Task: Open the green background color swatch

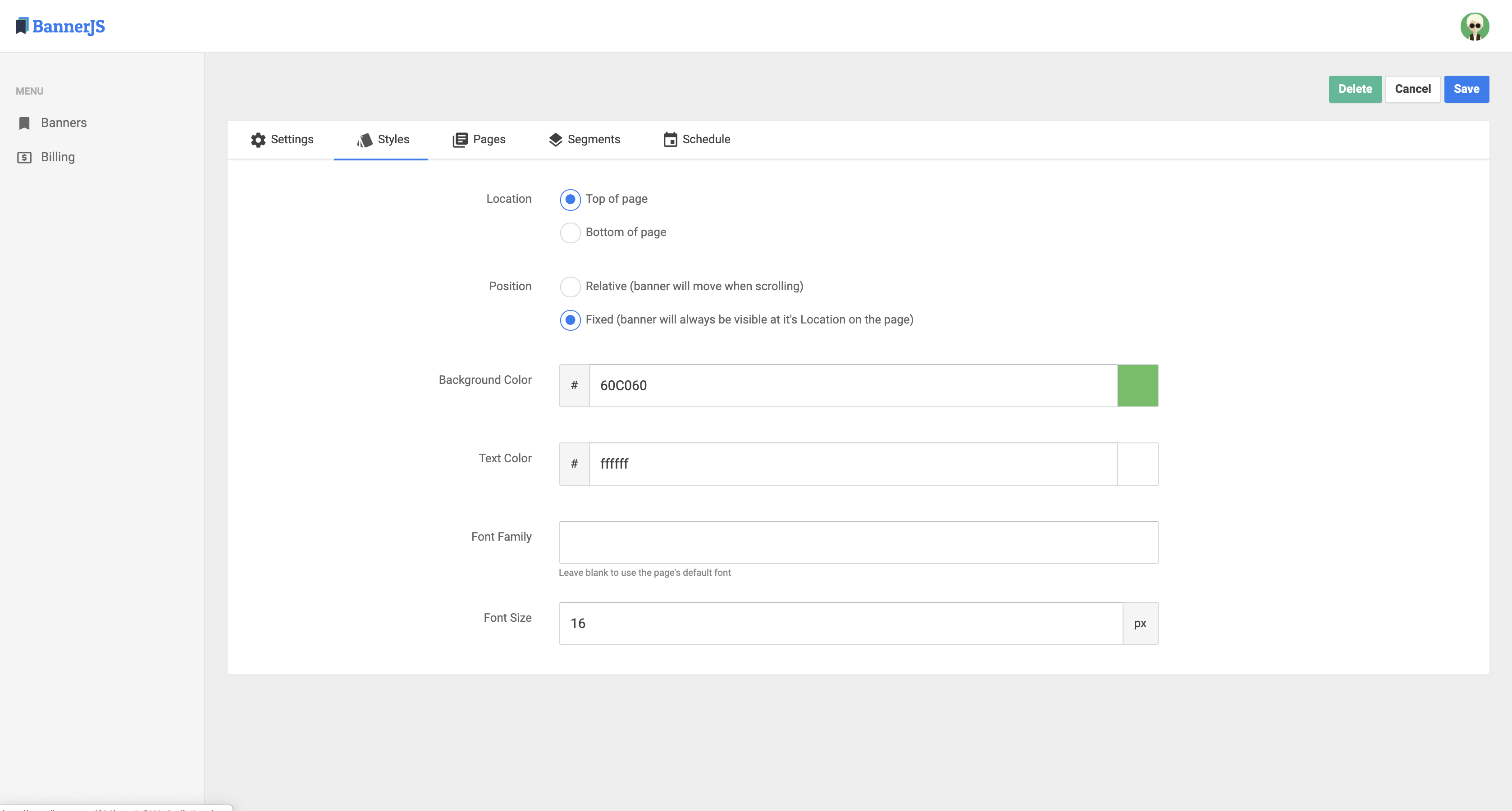Action: (1137, 386)
